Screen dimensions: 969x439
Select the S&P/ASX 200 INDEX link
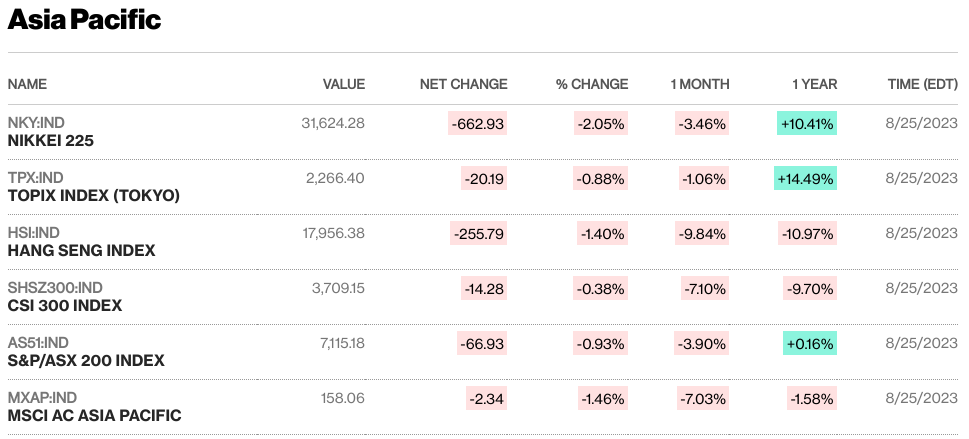click(x=86, y=360)
